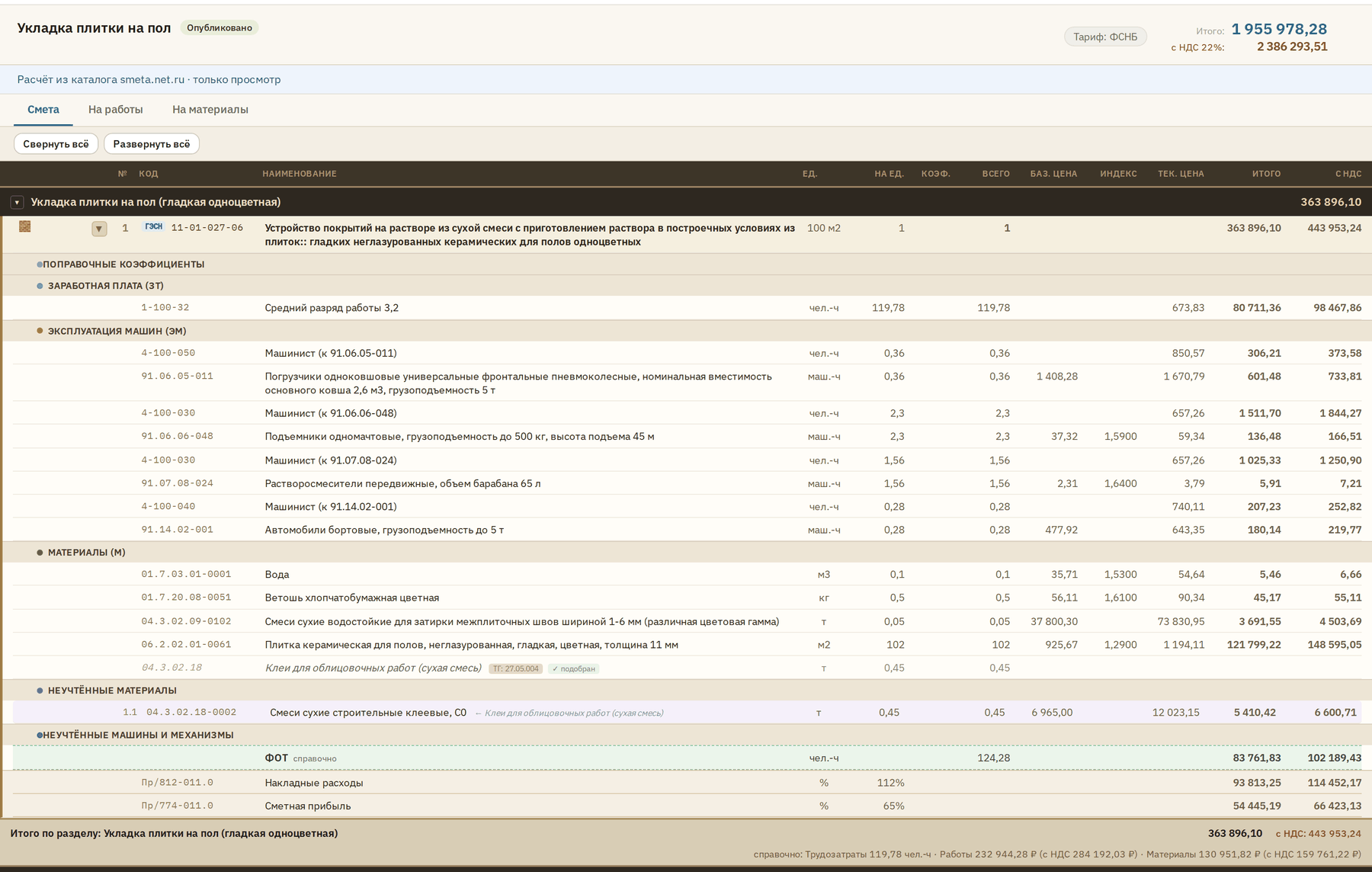Click code 91.06.05-011 in the machines list
This screenshot has width=1372, height=872.
click(177, 376)
